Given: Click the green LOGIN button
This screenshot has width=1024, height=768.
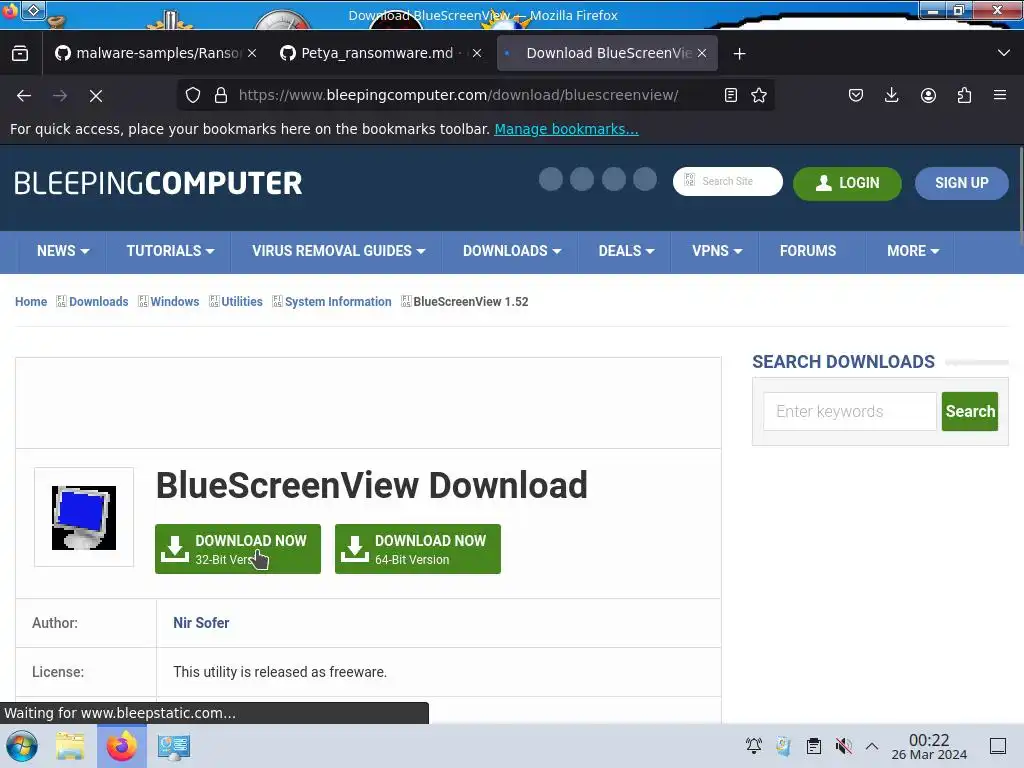Looking at the screenshot, I should click(x=847, y=183).
